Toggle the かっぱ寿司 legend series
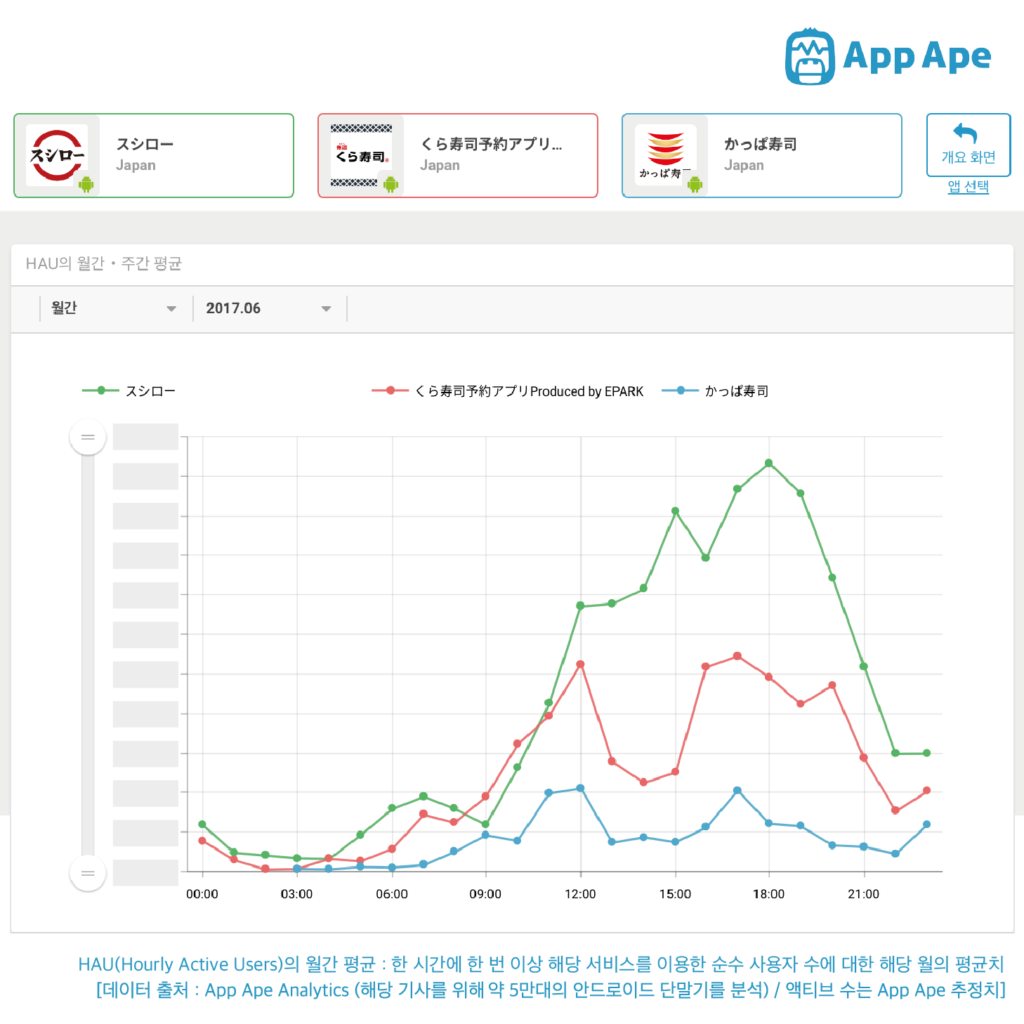The height and width of the screenshot is (1024, 1024). pyautogui.click(x=715, y=391)
